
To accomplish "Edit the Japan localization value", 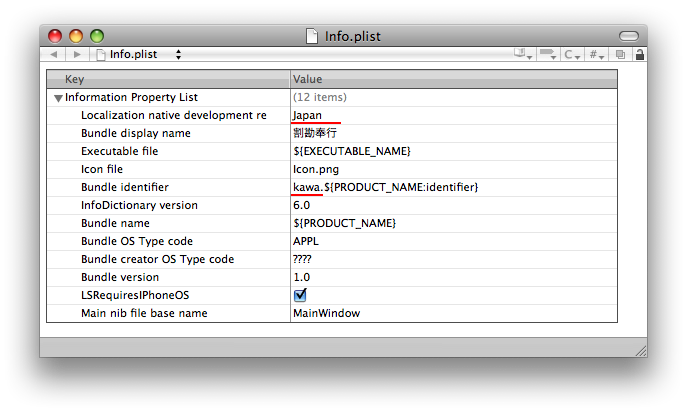I will coord(307,115).
